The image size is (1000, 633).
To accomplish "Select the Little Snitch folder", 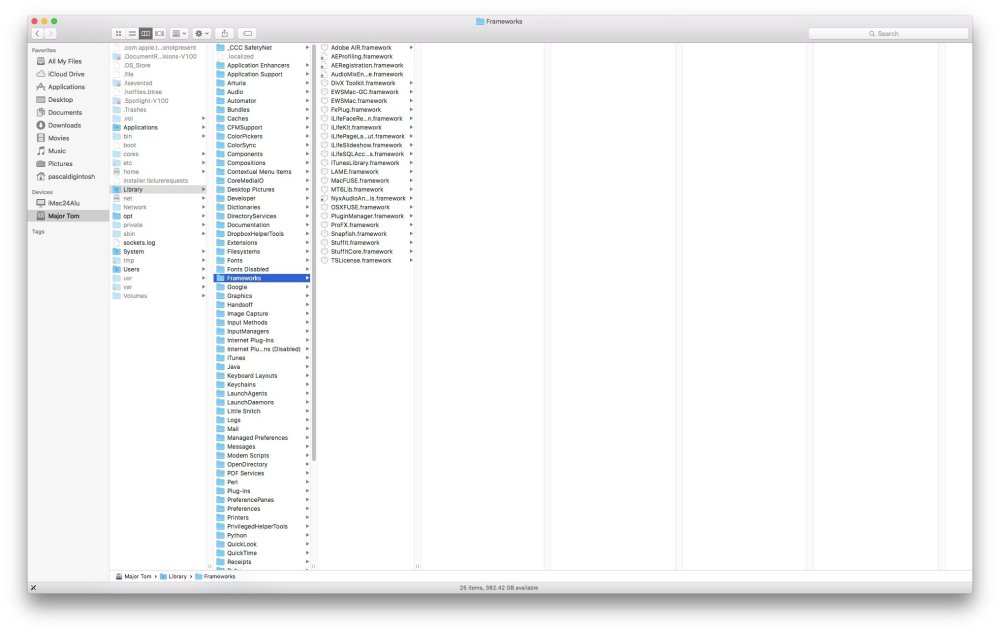I will pos(262,411).
